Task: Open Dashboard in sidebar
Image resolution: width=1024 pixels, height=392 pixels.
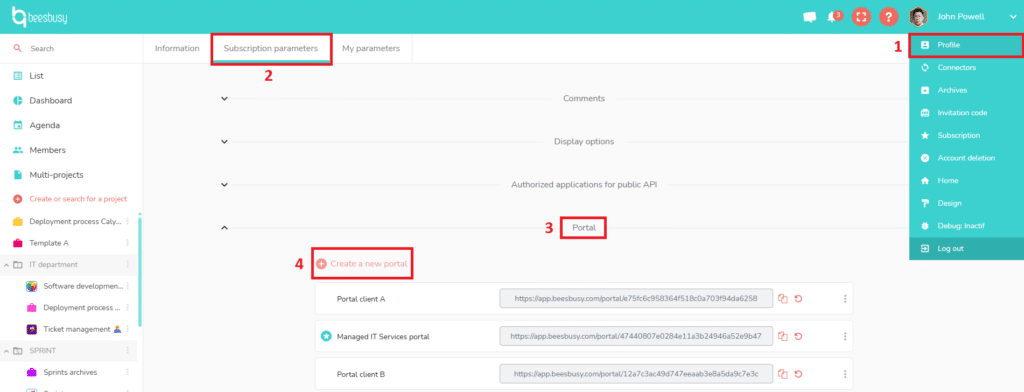Action: pyautogui.click(x=50, y=101)
